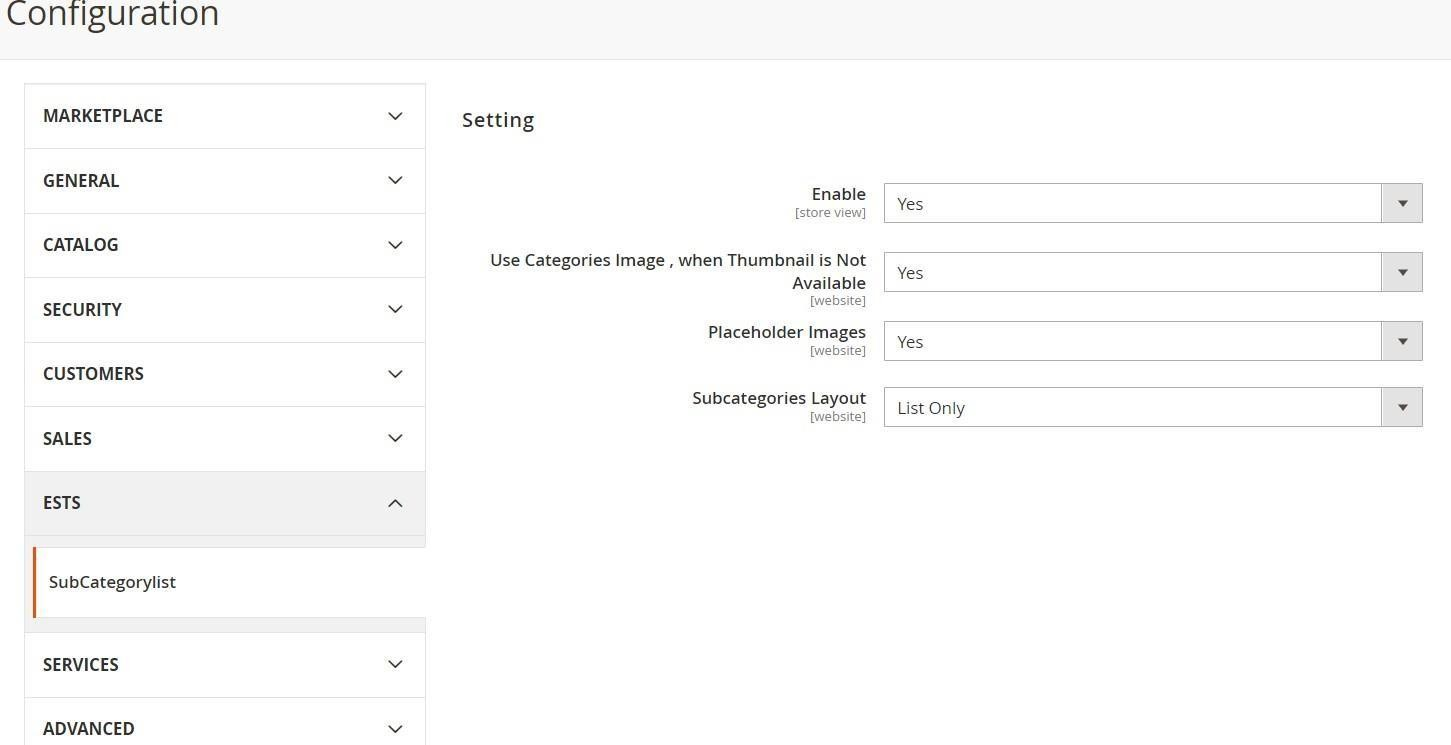Click the SECURITY section chevron icon
The height and width of the screenshot is (745, 1451).
(x=395, y=310)
